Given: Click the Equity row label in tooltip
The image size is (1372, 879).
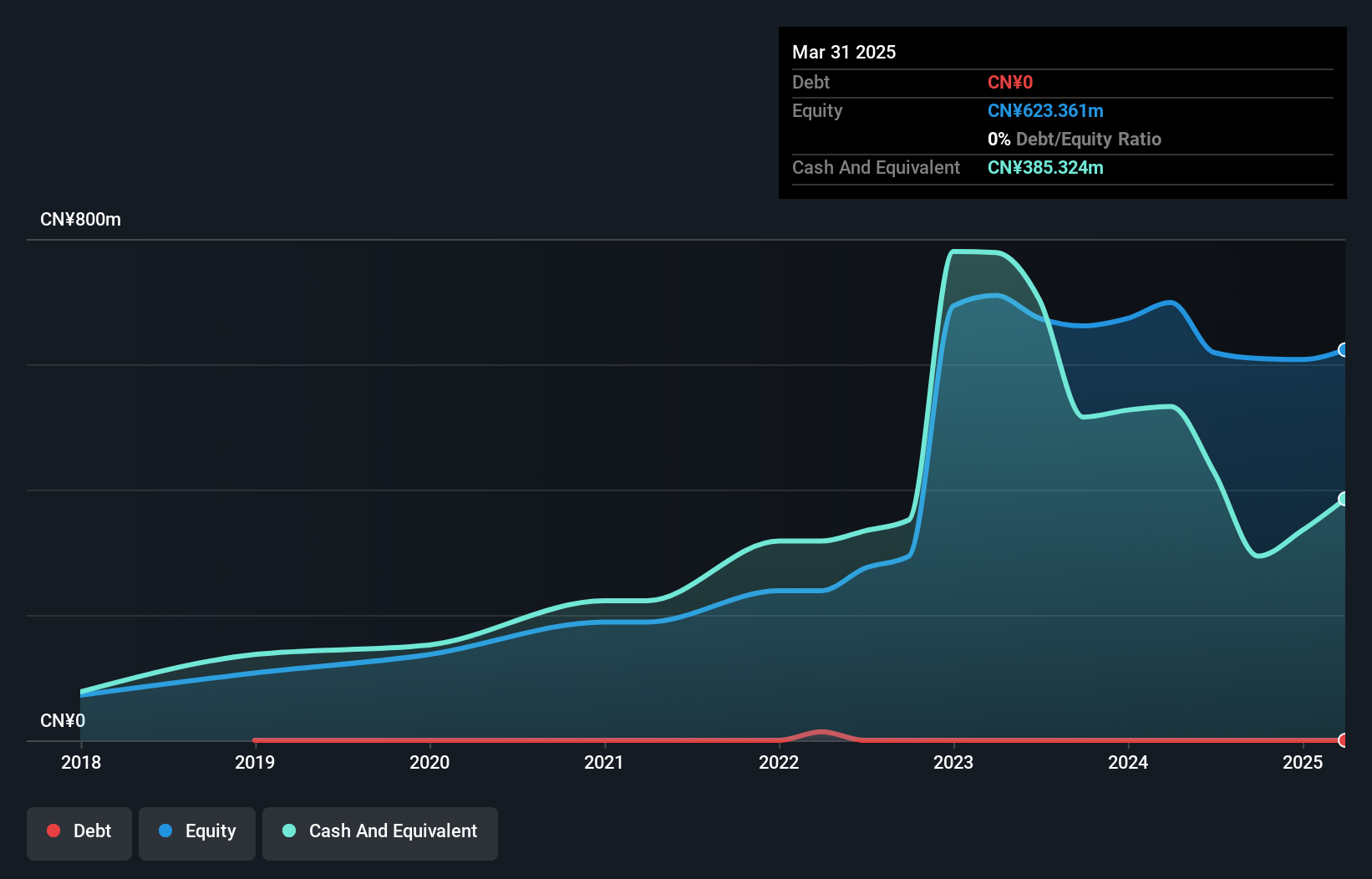Looking at the screenshot, I should (817, 110).
